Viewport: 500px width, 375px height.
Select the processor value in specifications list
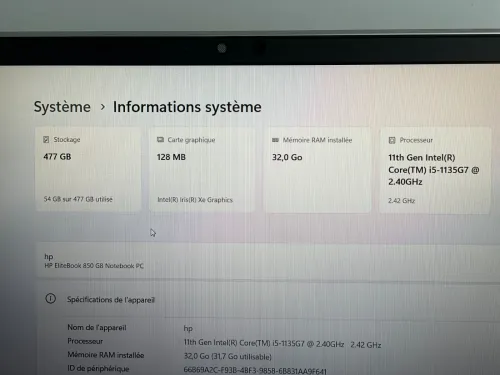coord(282,343)
